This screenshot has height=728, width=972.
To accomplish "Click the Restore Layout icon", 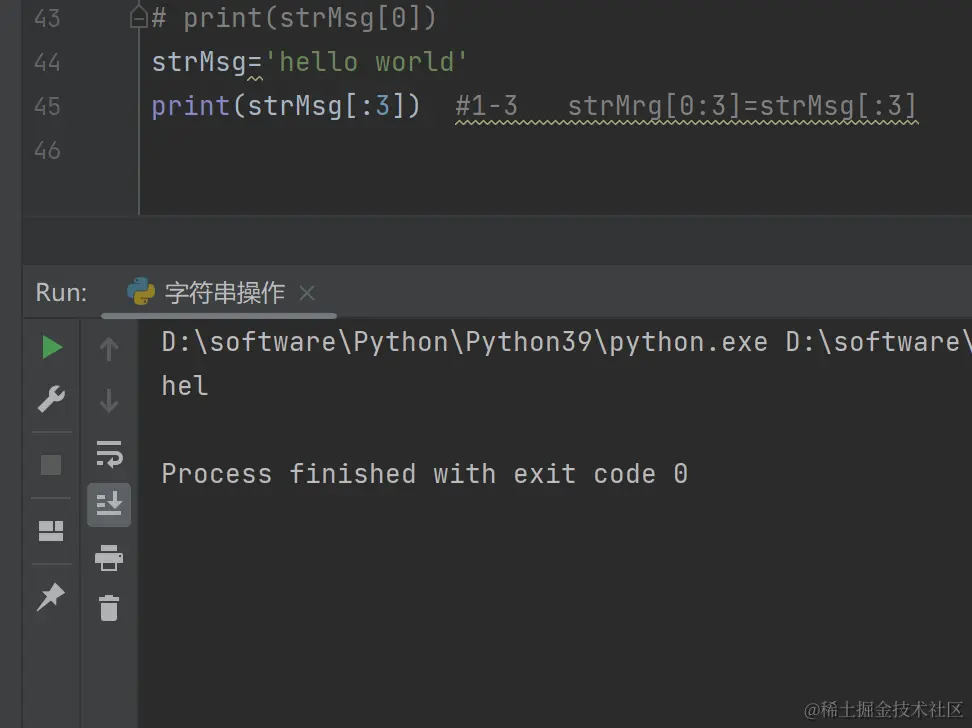I will (x=51, y=531).
